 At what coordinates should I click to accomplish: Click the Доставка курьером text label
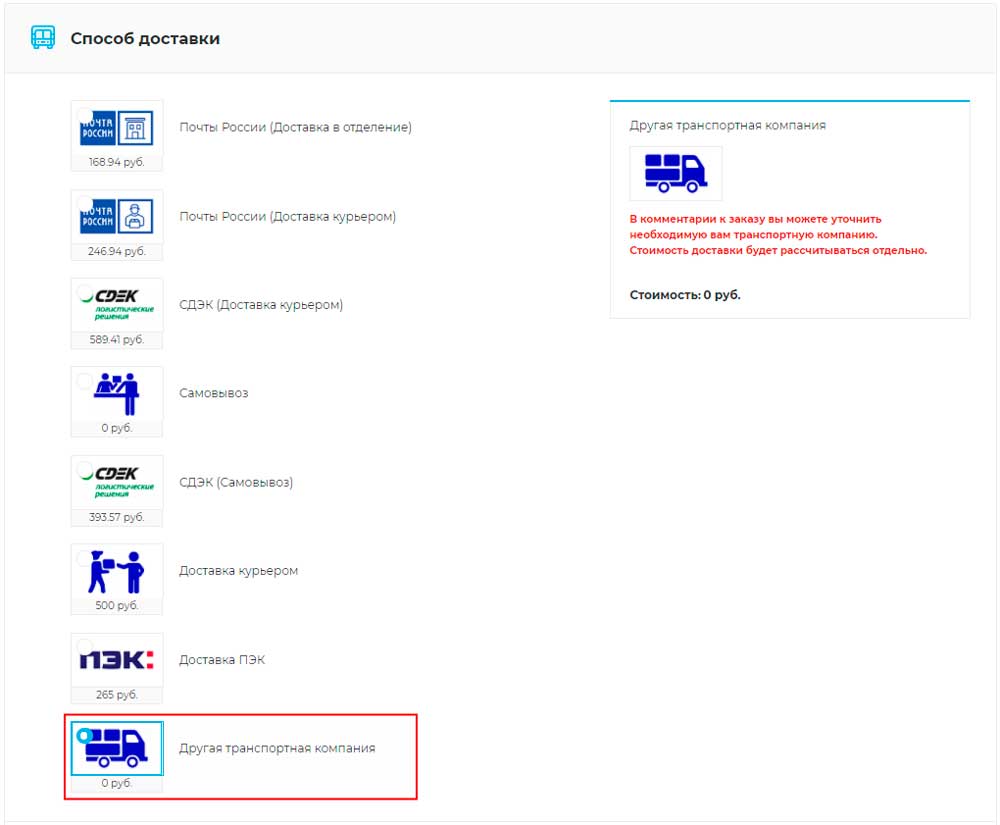239,571
